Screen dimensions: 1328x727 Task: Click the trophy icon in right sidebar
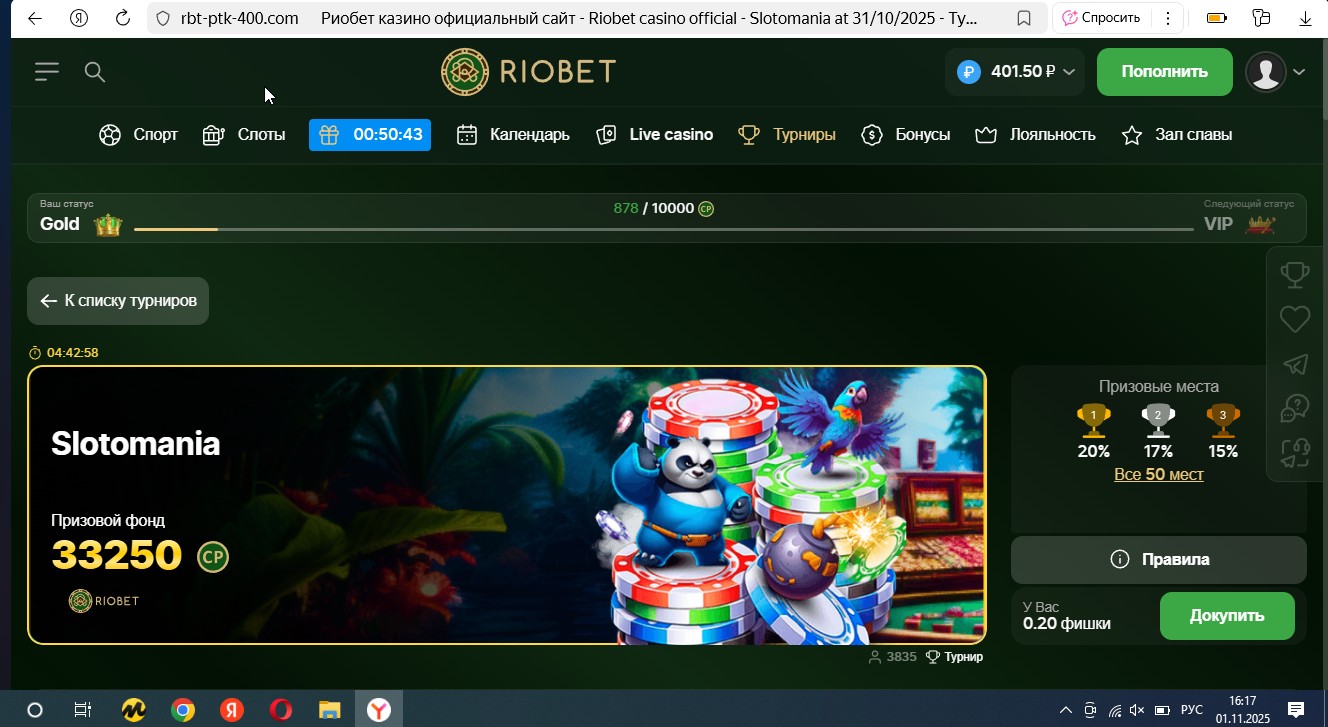pyautogui.click(x=1295, y=274)
